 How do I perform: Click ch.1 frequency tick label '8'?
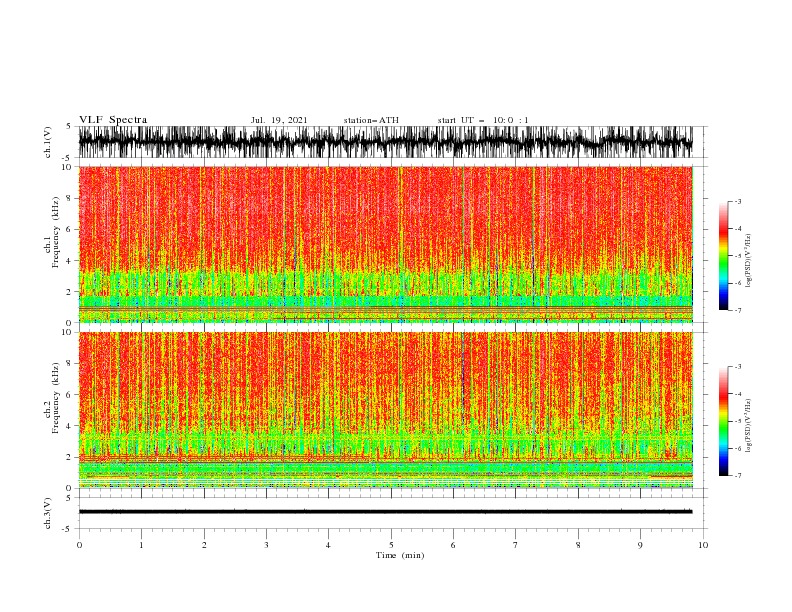click(x=71, y=198)
